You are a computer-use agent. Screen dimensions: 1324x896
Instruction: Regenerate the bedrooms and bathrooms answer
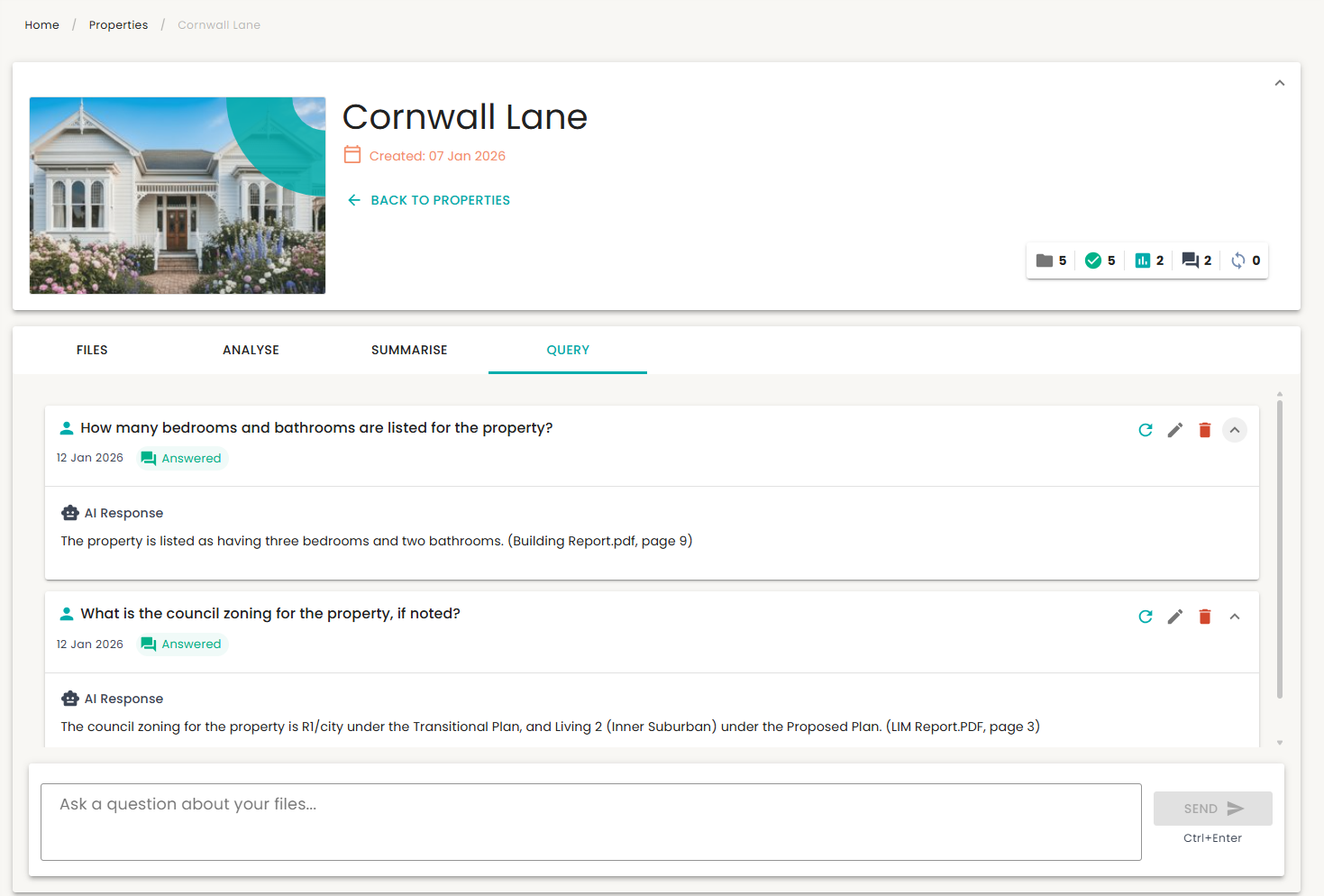pos(1145,430)
